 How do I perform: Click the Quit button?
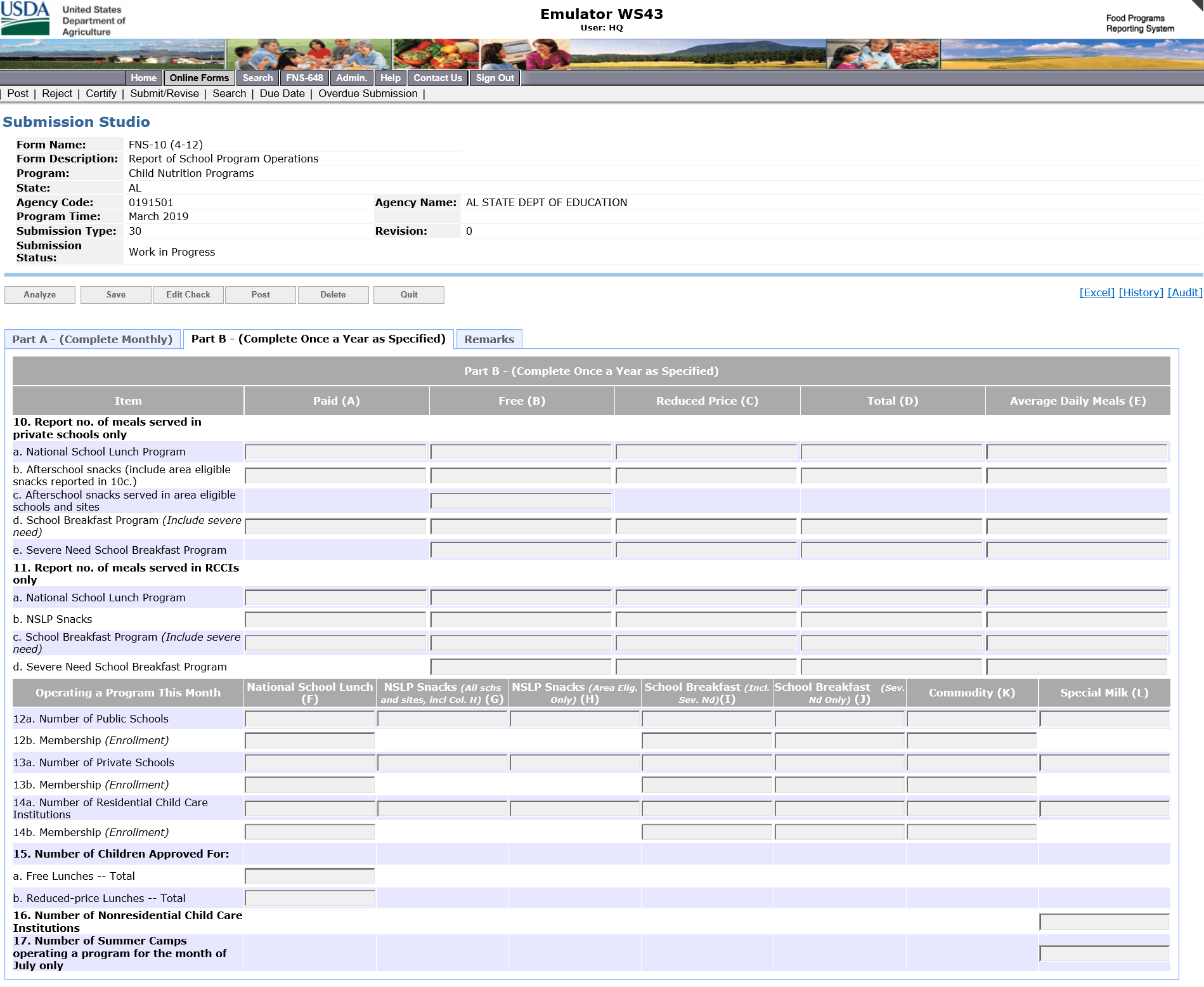point(409,295)
